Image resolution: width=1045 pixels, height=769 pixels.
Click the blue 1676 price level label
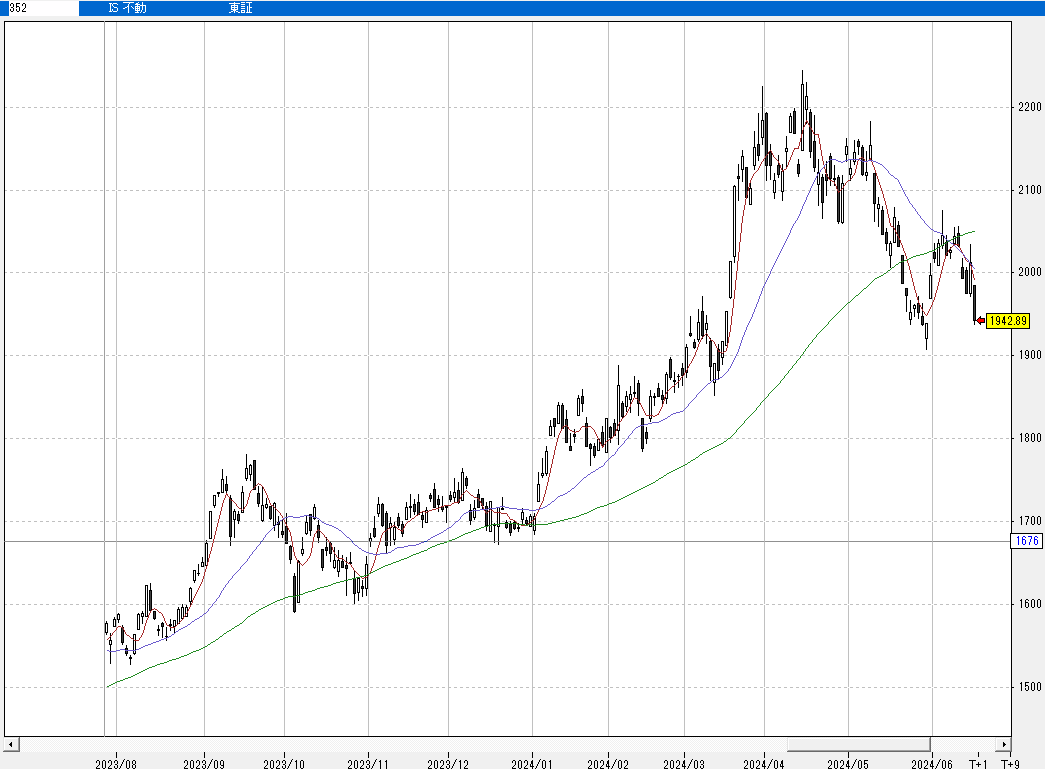[1027, 540]
